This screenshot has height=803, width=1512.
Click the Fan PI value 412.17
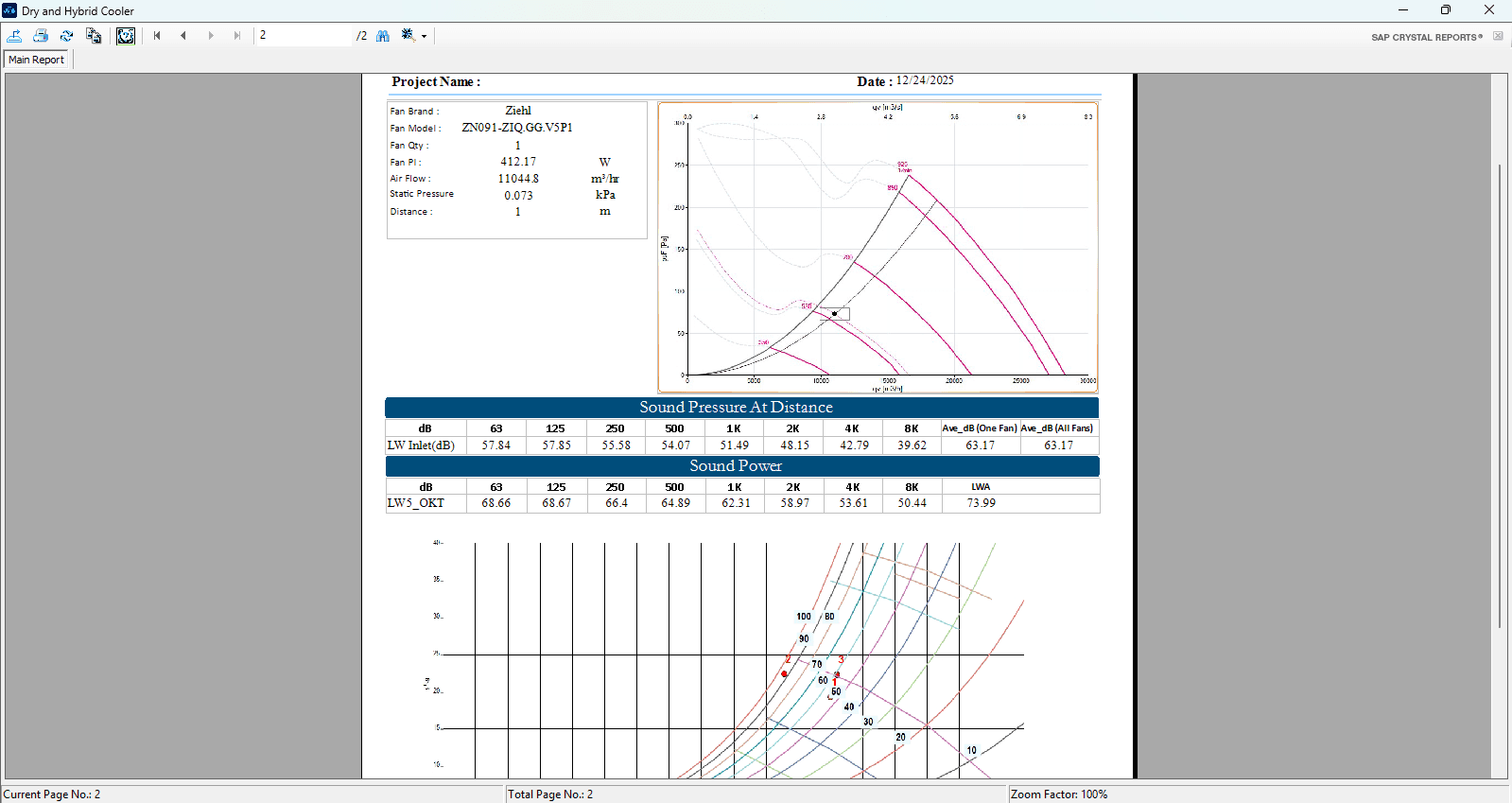[x=518, y=162]
